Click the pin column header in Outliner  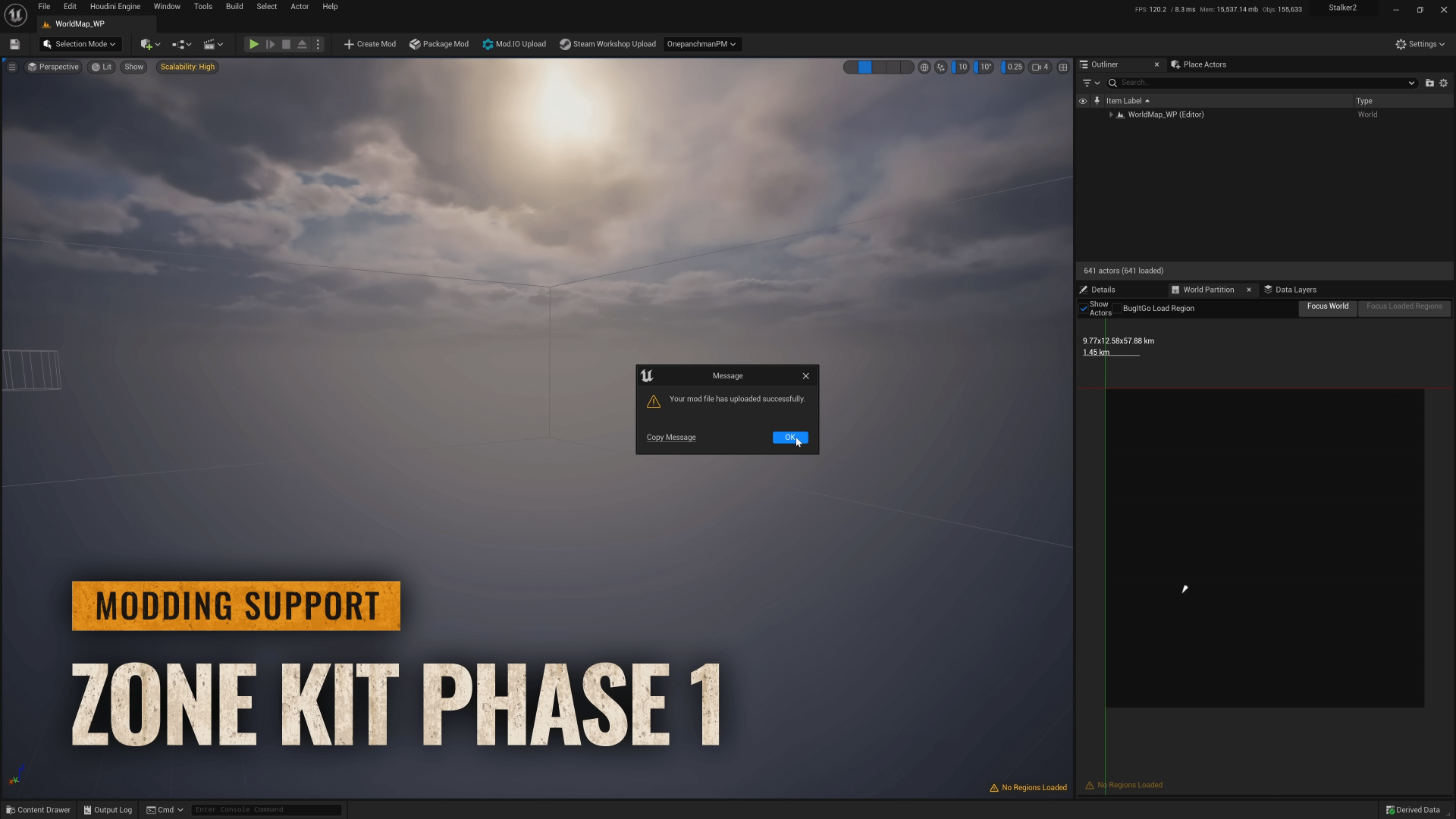tap(1097, 101)
